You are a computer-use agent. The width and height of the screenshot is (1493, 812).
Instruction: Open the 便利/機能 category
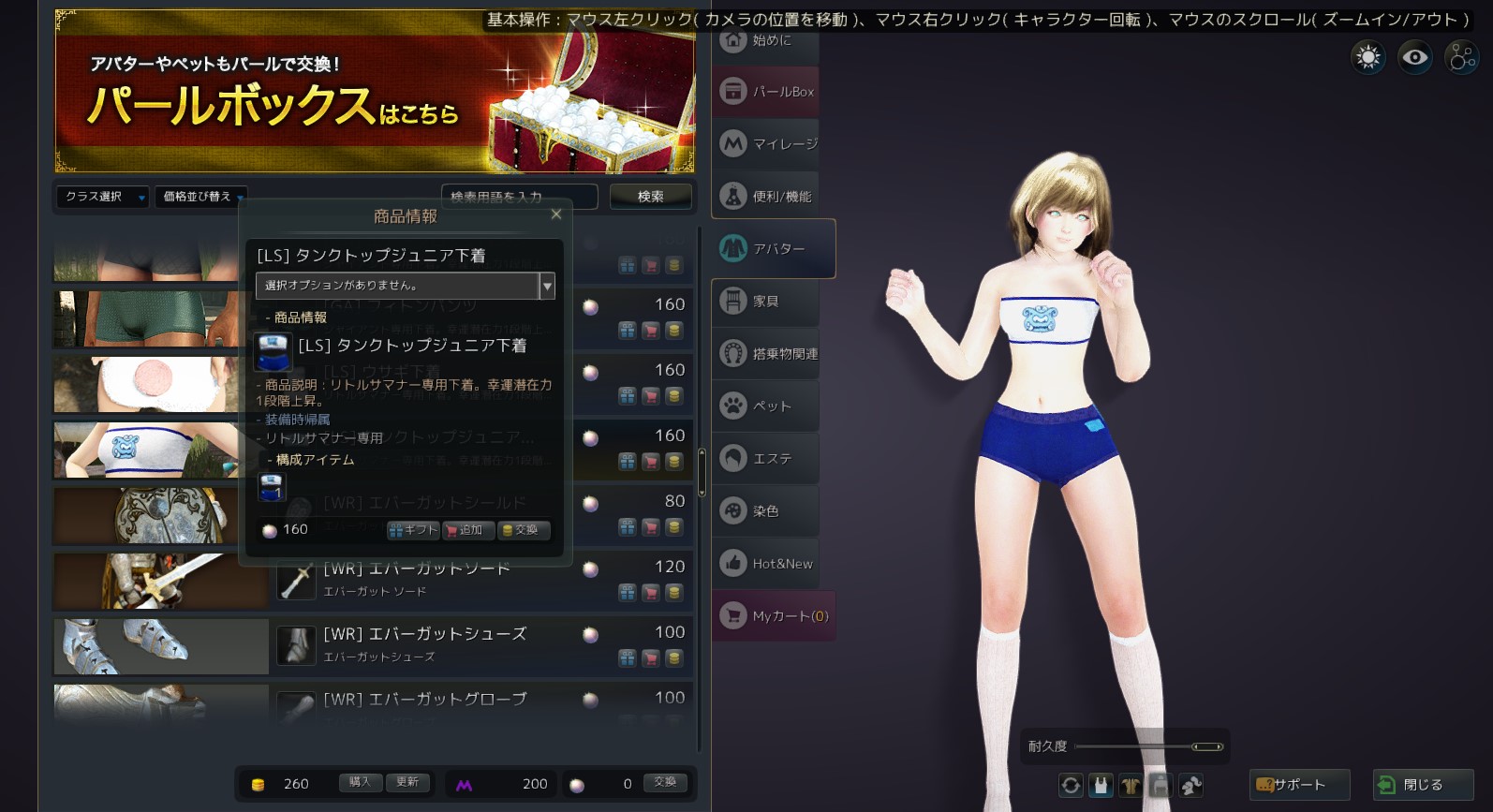click(x=765, y=197)
